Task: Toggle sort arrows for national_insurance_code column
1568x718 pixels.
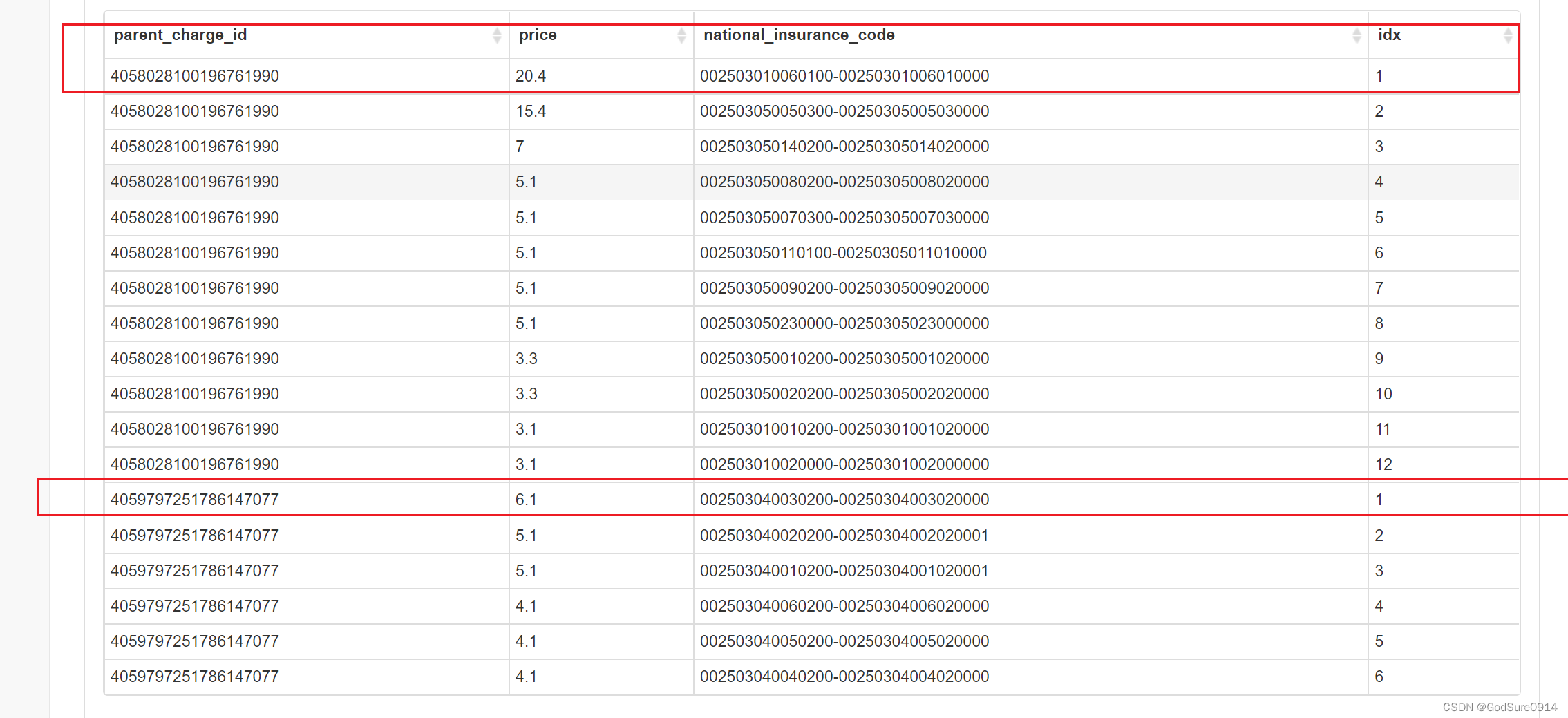Action: point(1357,35)
